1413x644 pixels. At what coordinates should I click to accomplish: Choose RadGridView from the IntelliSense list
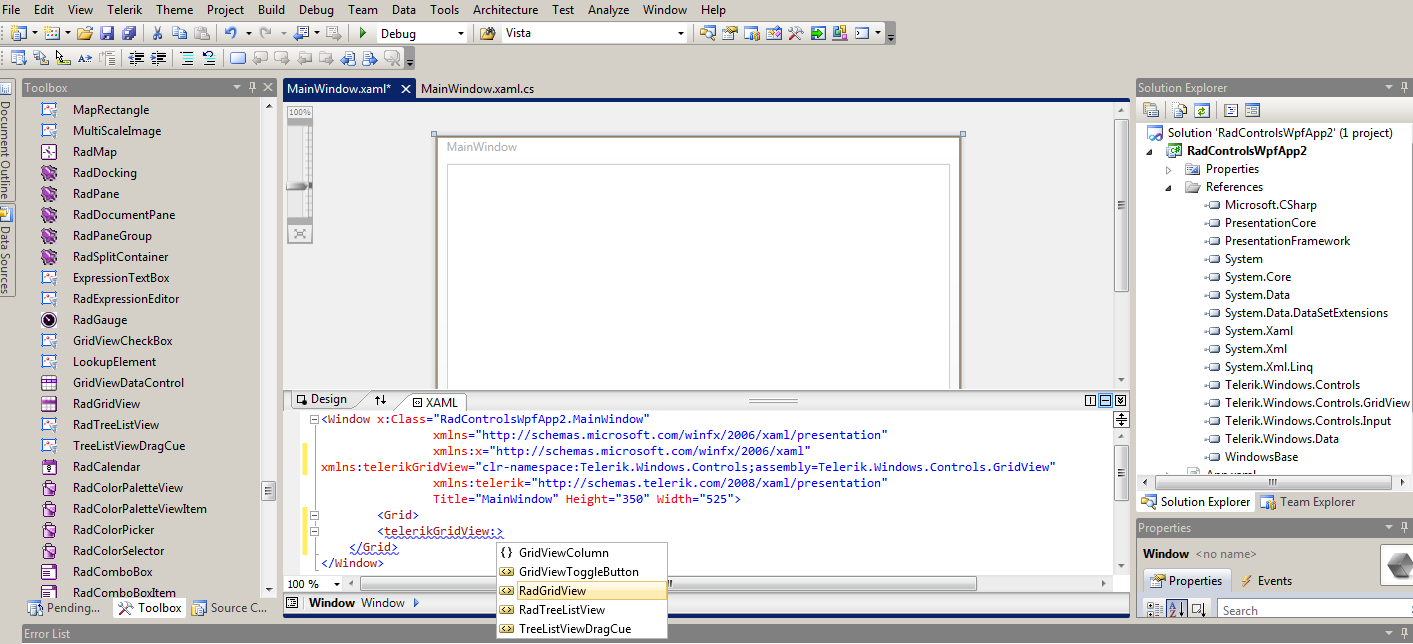(x=582, y=591)
